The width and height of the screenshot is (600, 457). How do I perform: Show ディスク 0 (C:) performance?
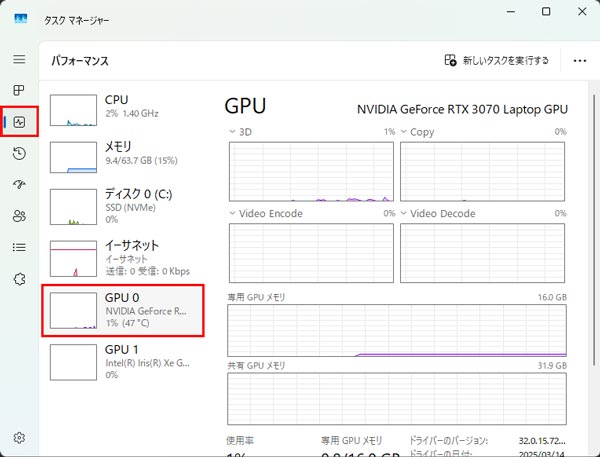[124, 205]
